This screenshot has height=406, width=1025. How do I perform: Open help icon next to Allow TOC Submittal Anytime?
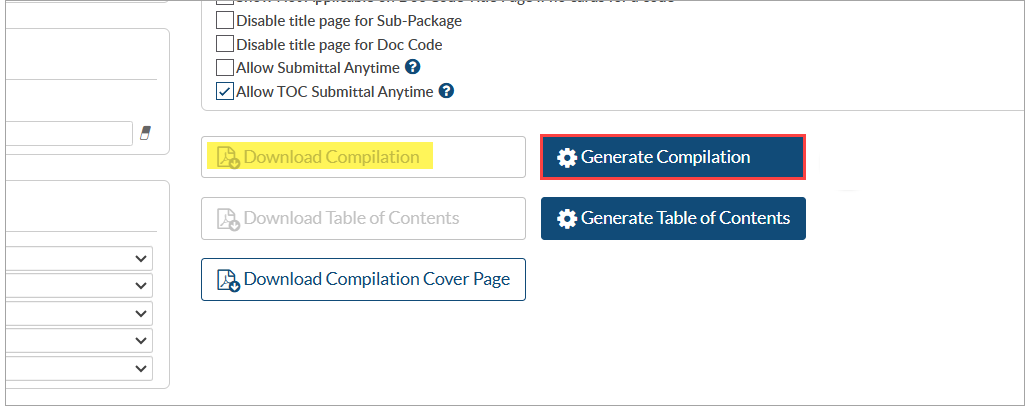446,91
